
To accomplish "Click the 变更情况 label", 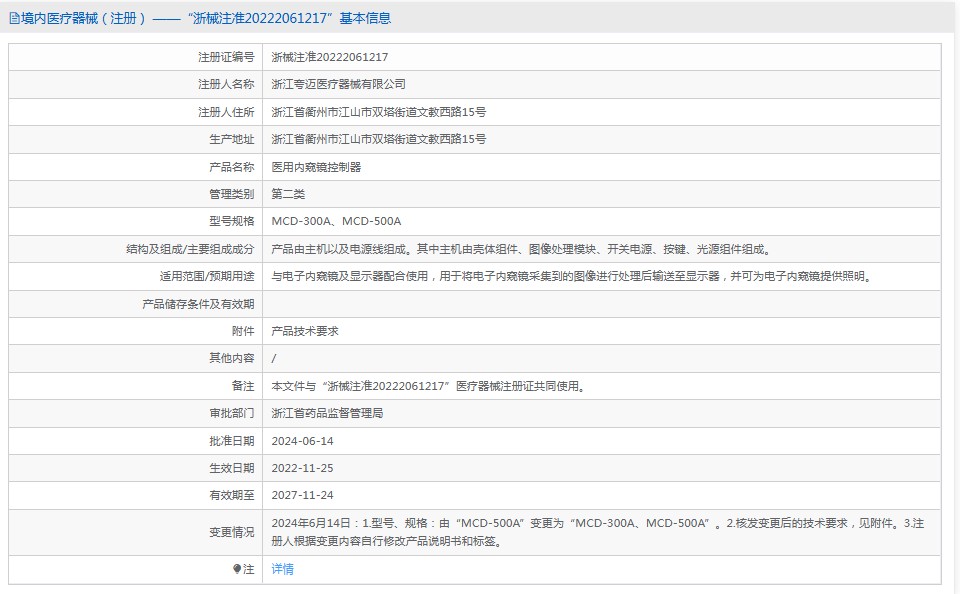I will coord(231,532).
